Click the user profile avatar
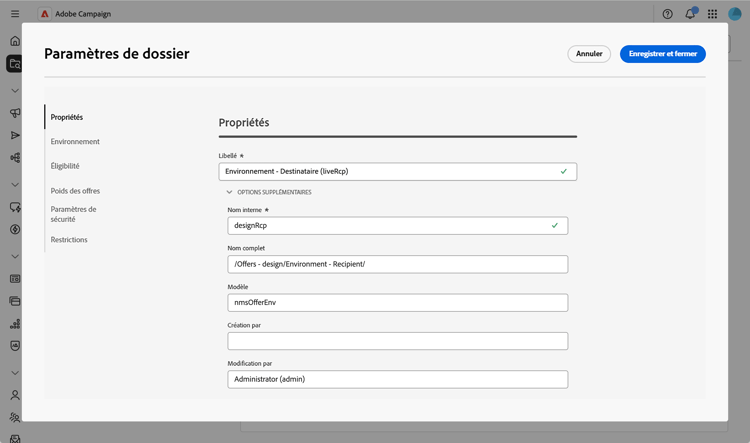 point(735,14)
